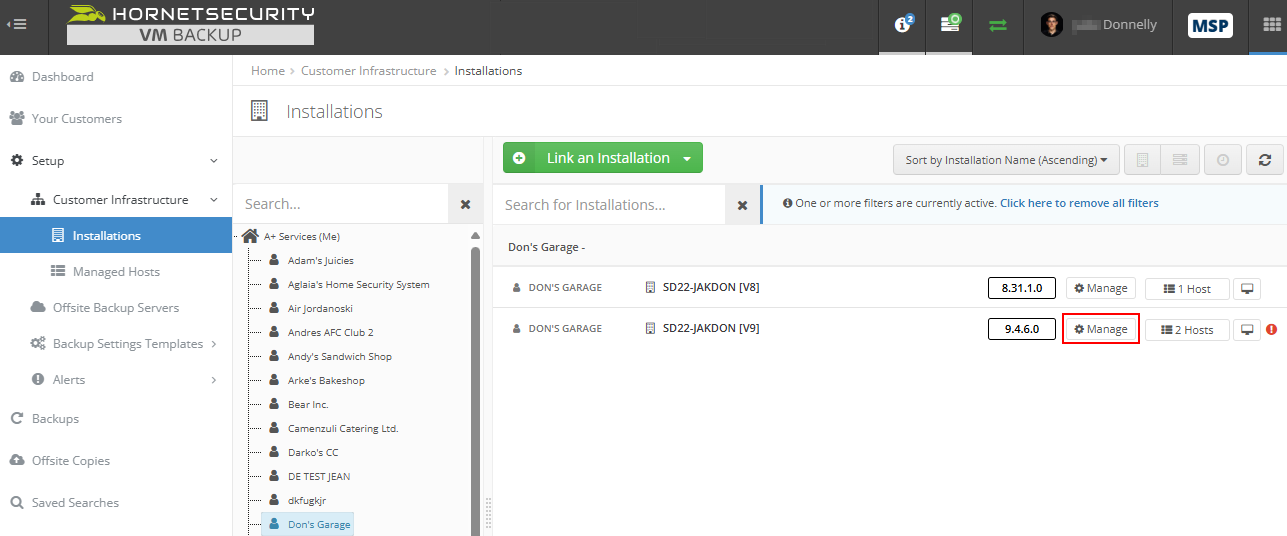Collapse the Setup section
This screenshot has height=536, width=1287.
[x=213, y=161]
